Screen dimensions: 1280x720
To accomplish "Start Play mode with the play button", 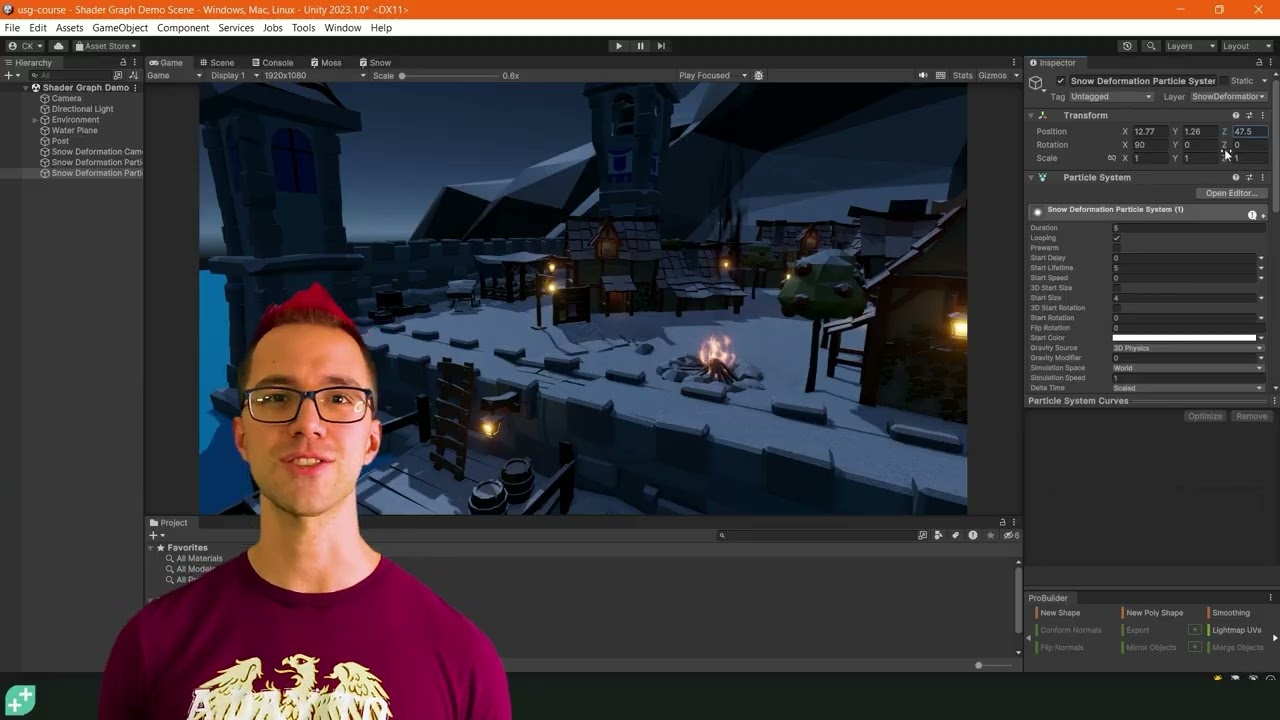I will click(x=618, y=46).
